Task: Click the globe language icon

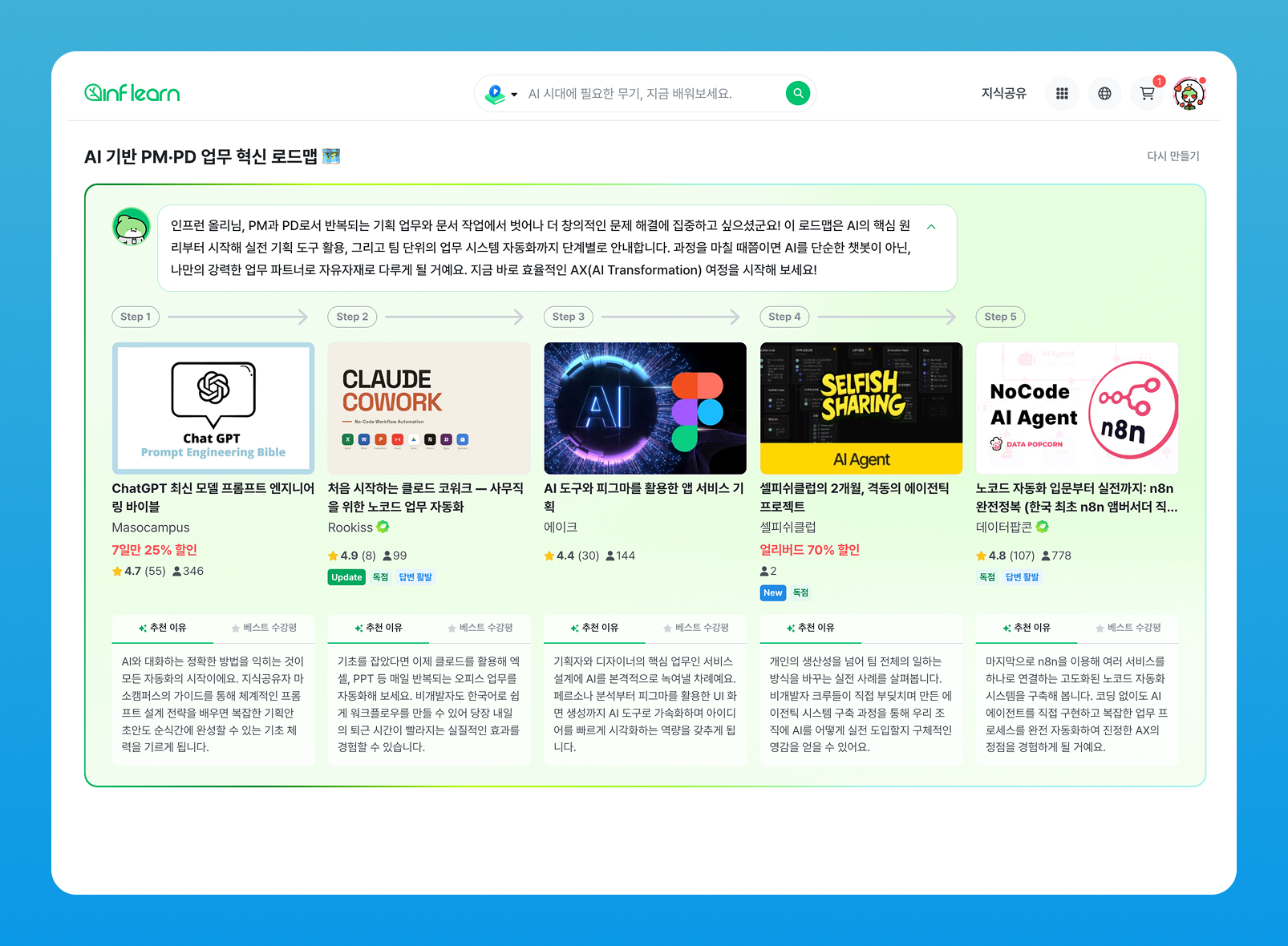Action: click(x=1104, y=93)
